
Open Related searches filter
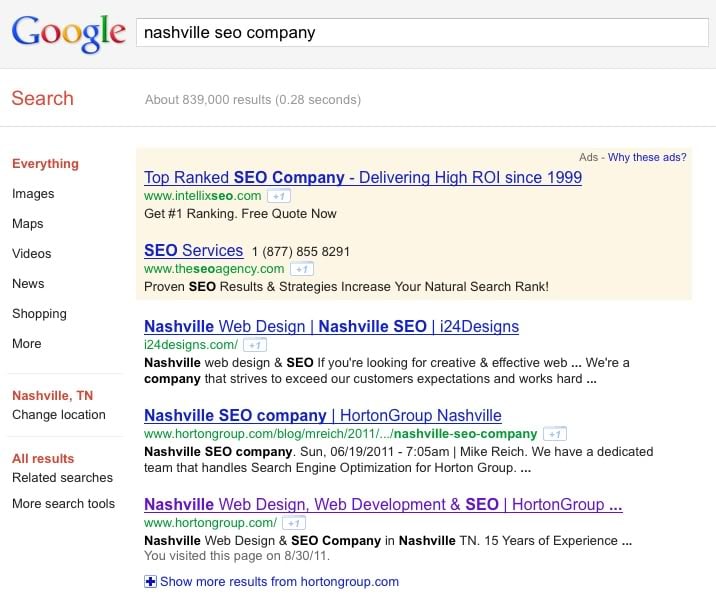point(62,477)
